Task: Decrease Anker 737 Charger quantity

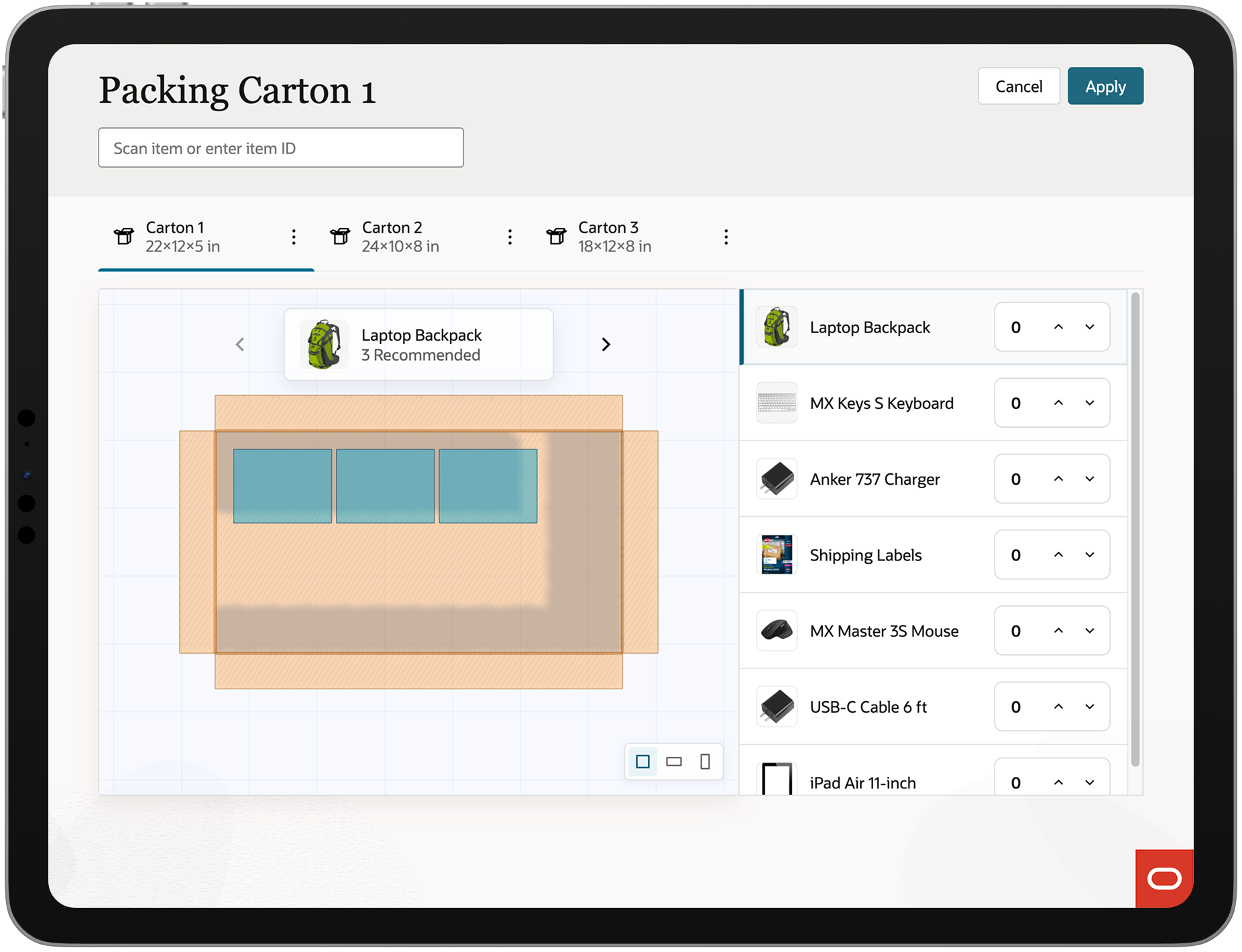Action: pyautogui.click(x=1090, y=479)
